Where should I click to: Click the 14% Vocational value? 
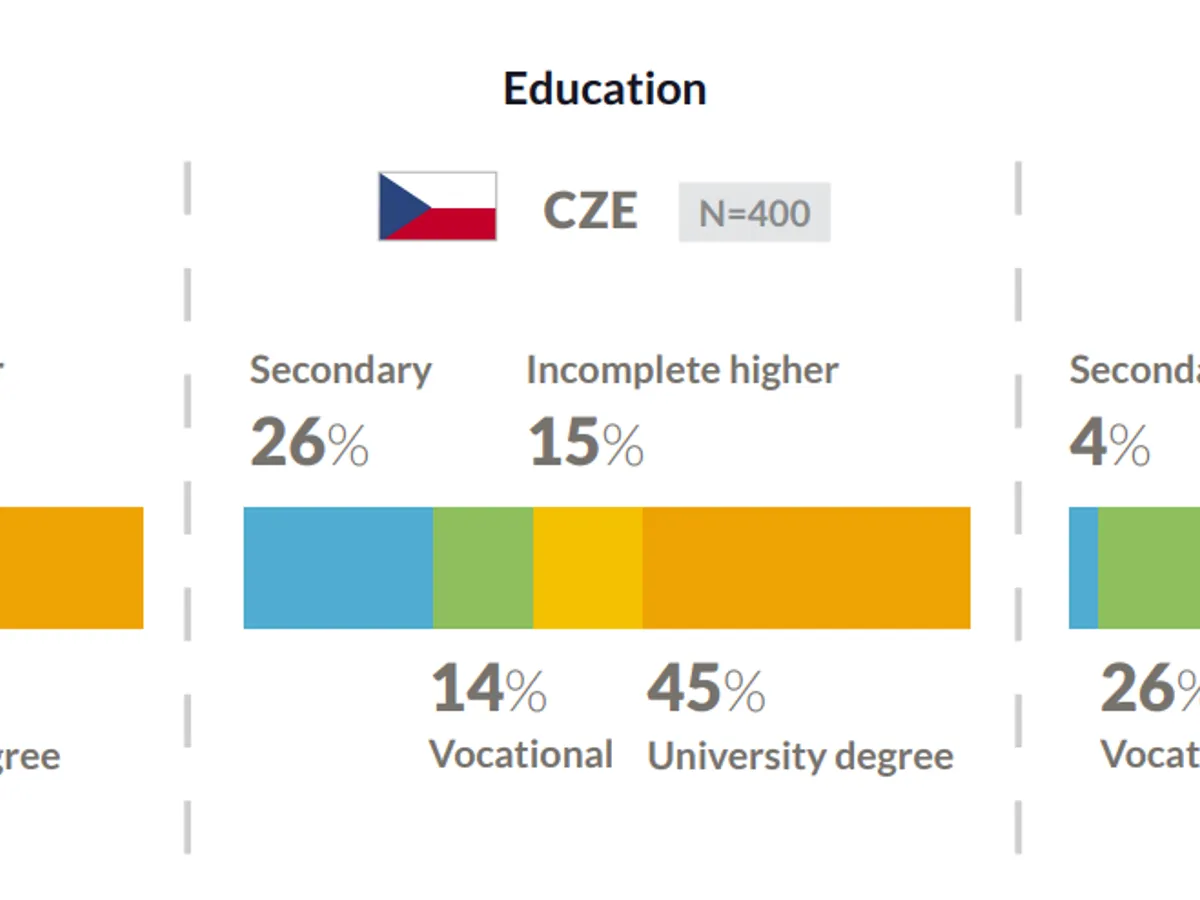[489, 689]
